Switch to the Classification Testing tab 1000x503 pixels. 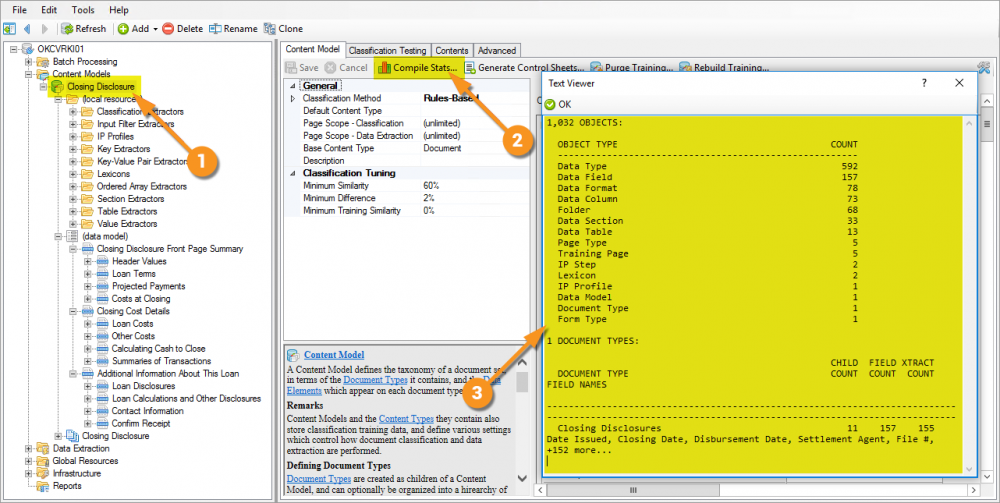pos(388,50)
